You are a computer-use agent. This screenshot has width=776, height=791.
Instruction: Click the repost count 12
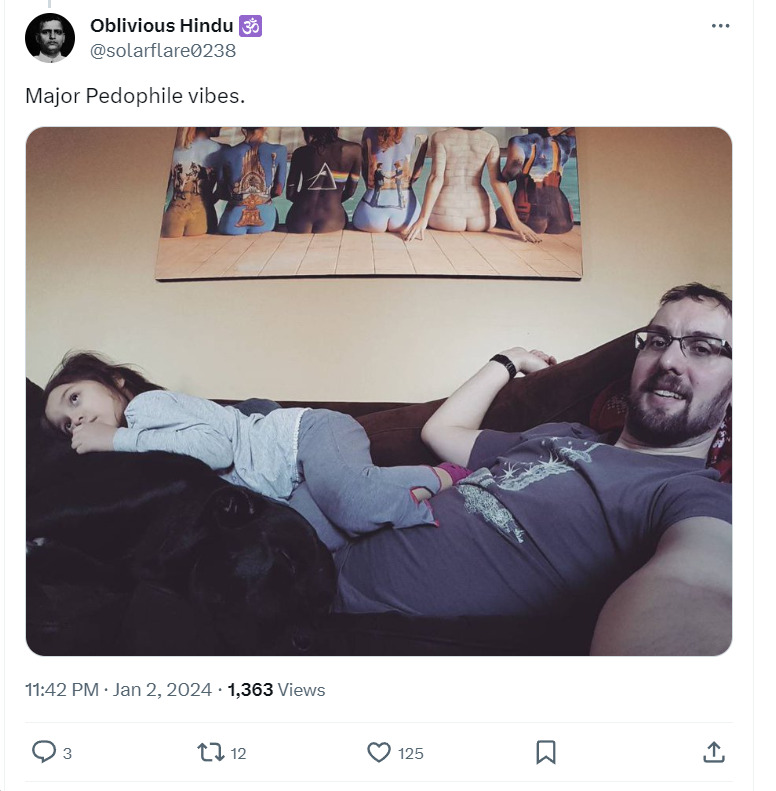coord(238,753)
